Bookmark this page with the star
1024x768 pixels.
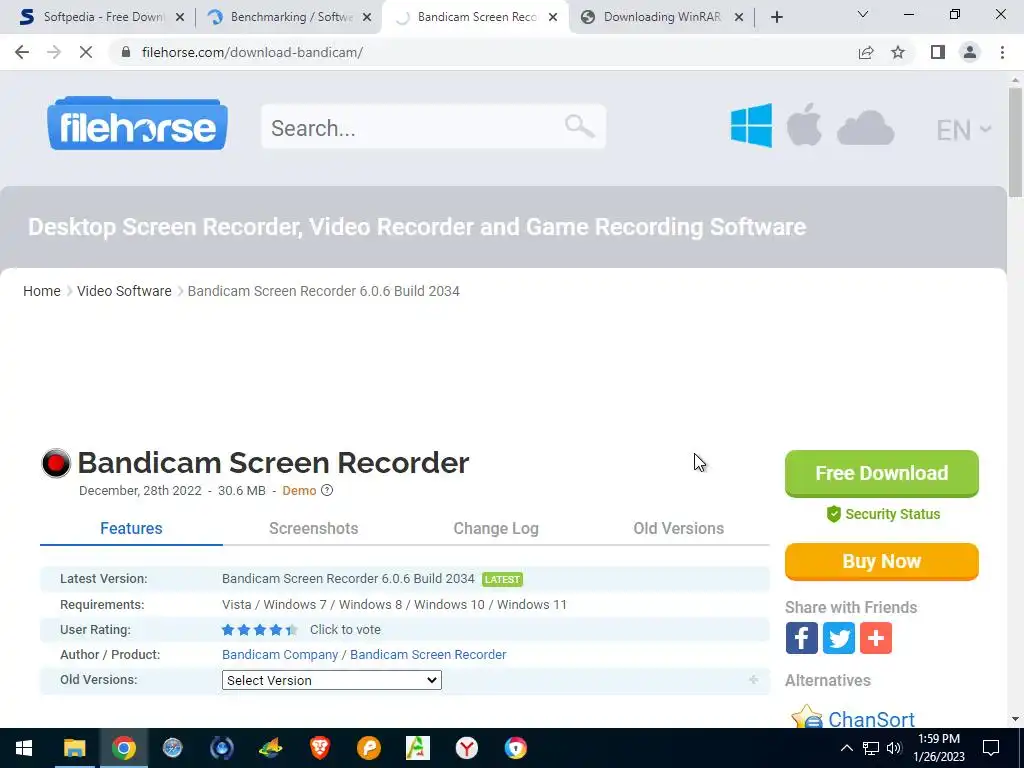point(898,52)
